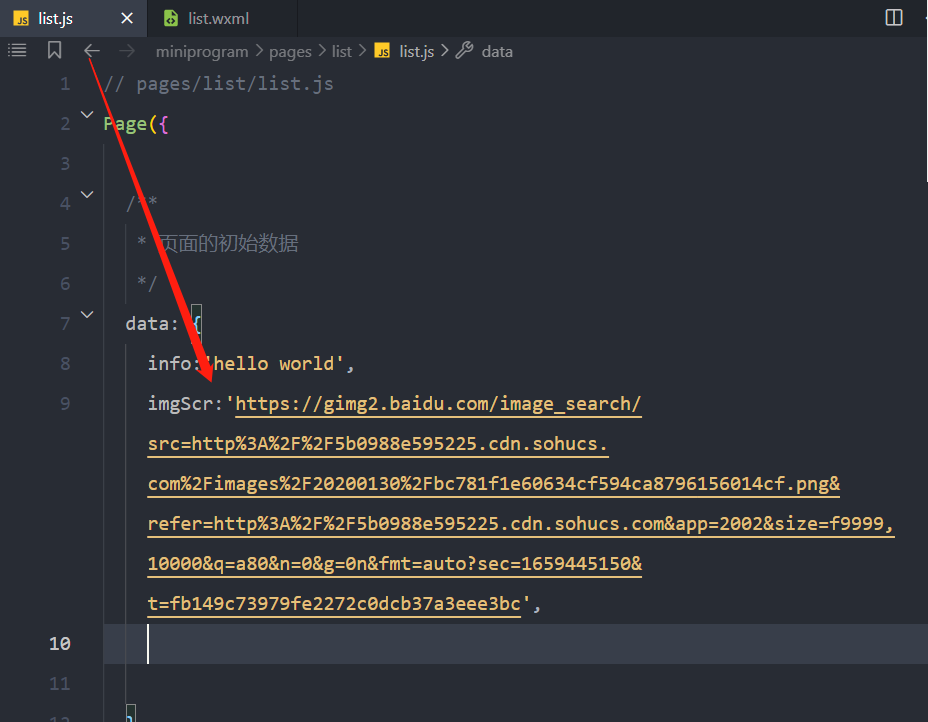Click the wxml icon on list.wxml tab
Image resolution: width=928 pixels, height=722 pixels.
click(x=171, y=18)
